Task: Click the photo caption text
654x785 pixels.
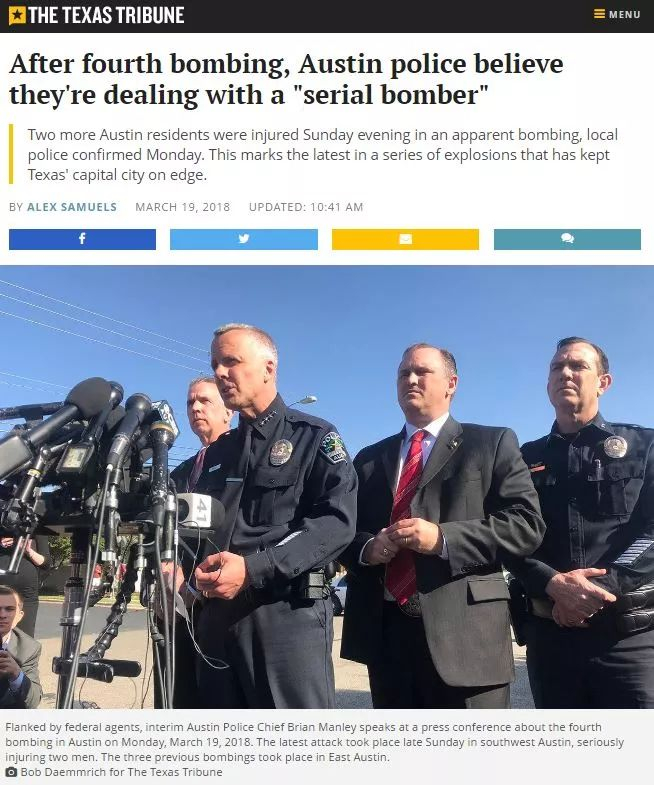Action: pyautogui.click(x=314, y=742)
